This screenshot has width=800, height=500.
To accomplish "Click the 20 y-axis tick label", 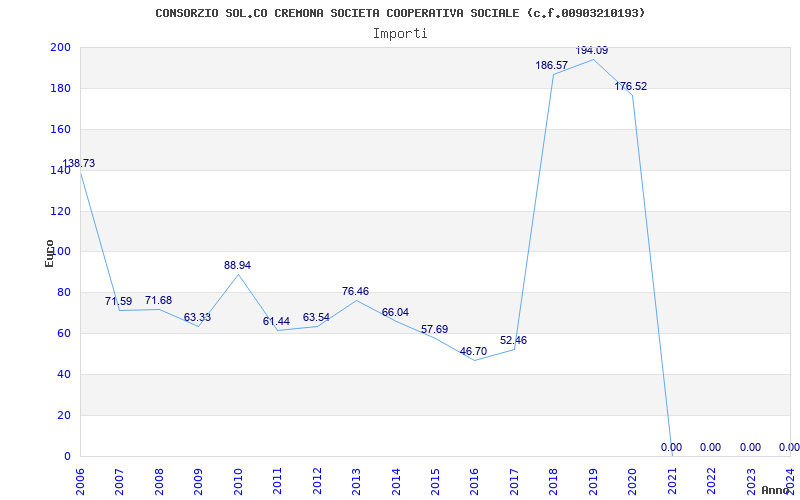I will [x=63, y=415].
